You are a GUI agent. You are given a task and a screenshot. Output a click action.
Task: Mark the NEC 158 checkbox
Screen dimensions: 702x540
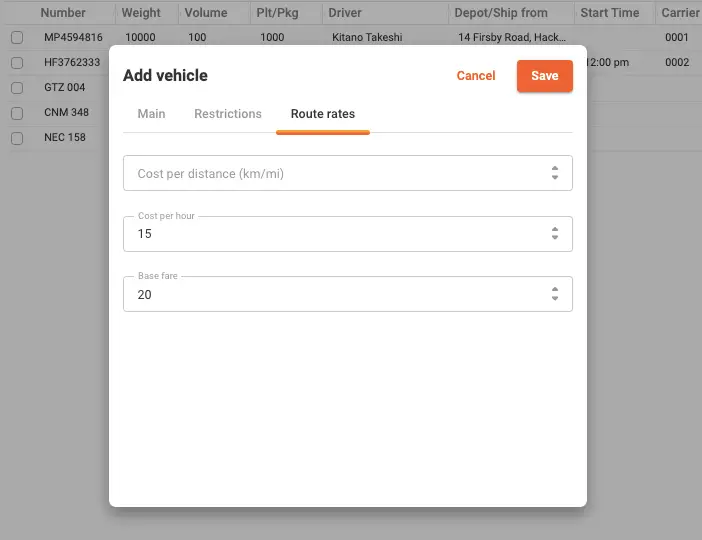17,138
